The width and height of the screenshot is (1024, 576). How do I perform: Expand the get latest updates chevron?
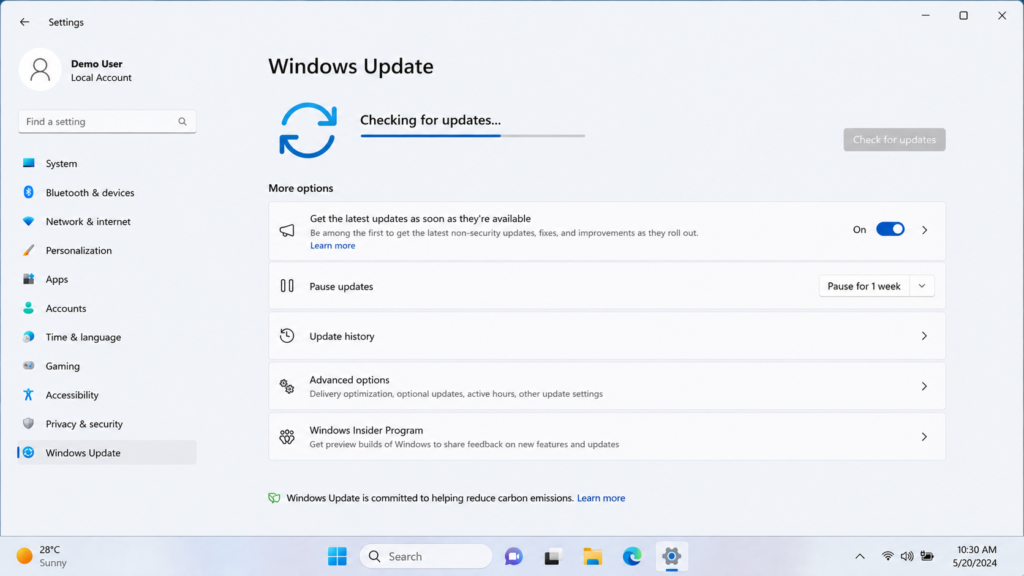point(924,230)
